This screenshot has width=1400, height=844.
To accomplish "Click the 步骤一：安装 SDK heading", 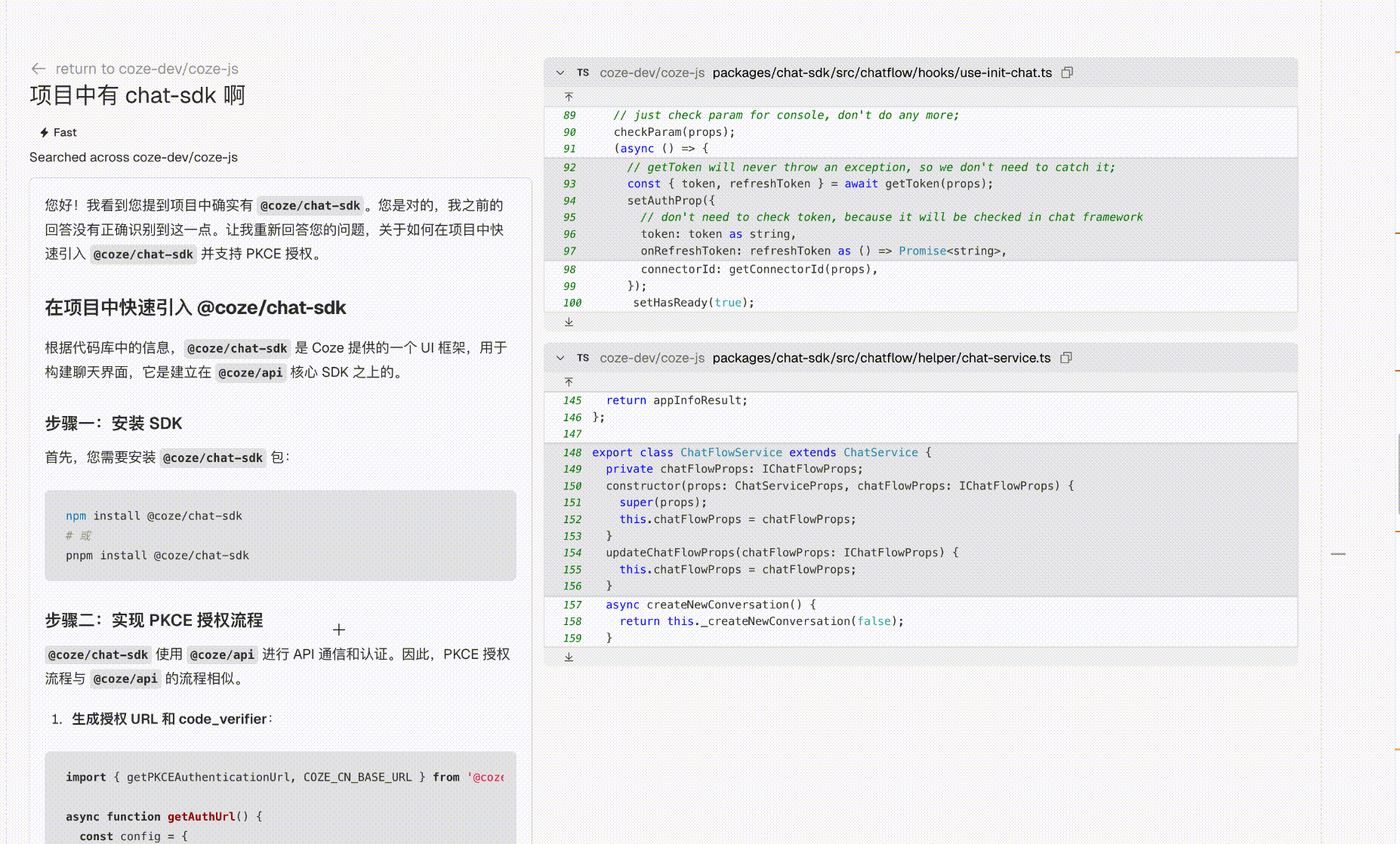I will click(113, 424).
